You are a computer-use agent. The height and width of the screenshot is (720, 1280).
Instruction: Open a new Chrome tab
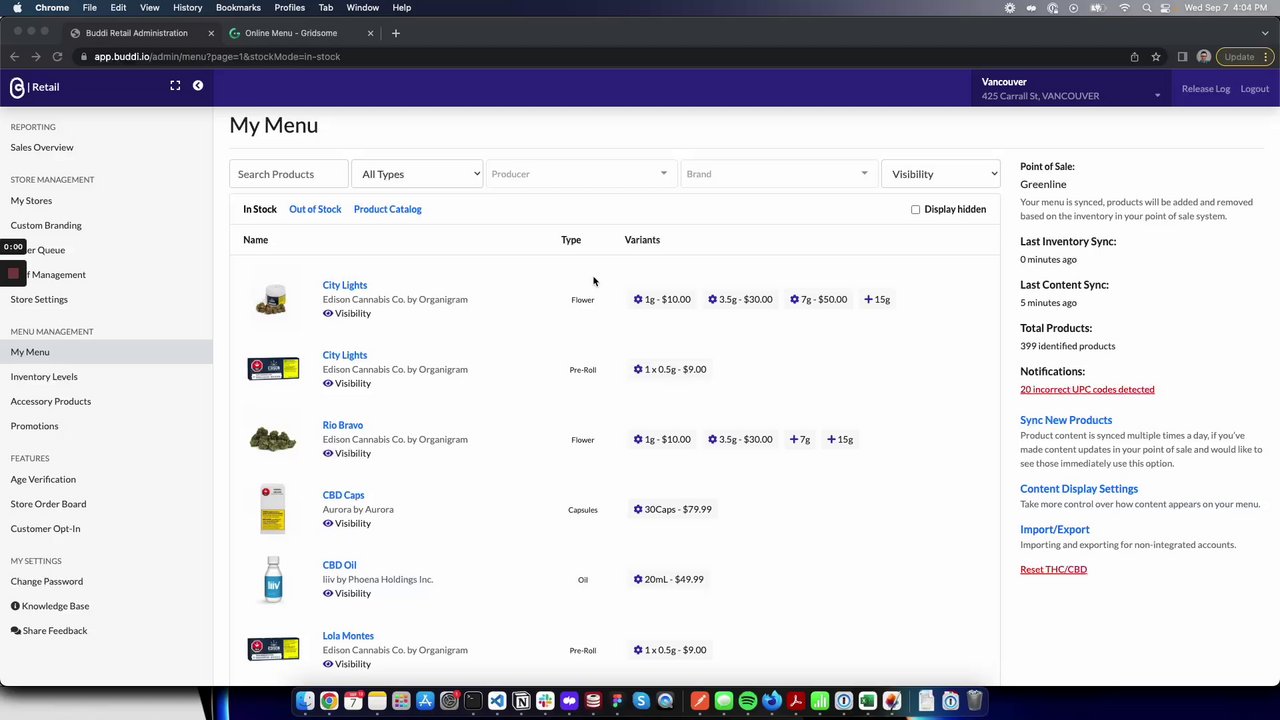[x=396, y=33]
